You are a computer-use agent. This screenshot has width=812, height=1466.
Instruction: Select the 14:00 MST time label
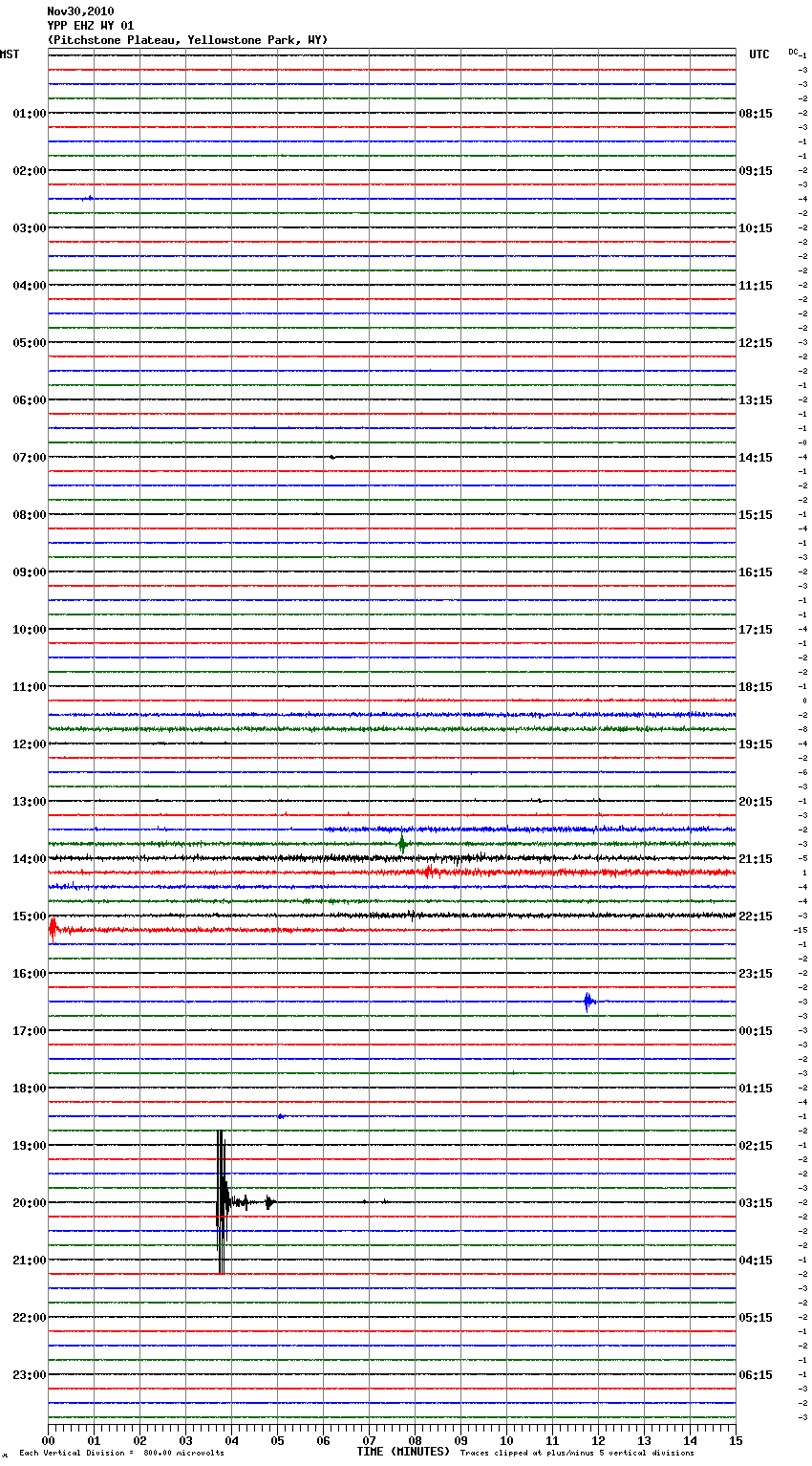tap(29, 859)
